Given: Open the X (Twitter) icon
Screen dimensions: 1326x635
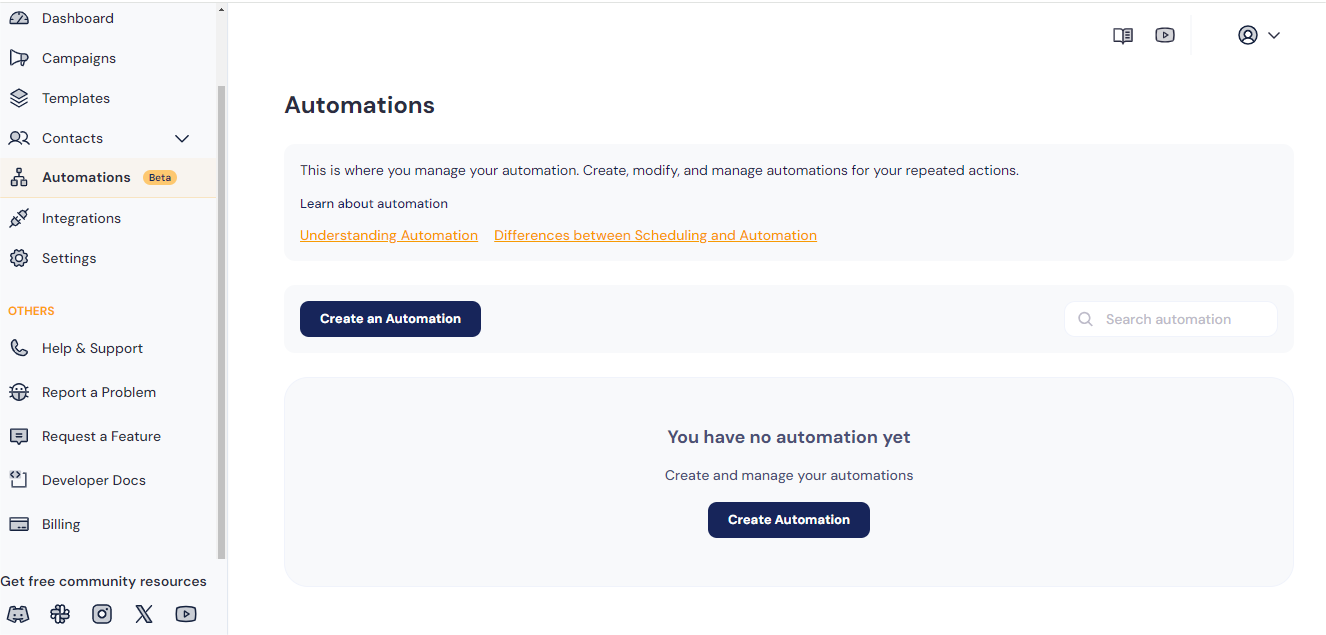Looking at the screenshot, I should (x=144, y=614).
